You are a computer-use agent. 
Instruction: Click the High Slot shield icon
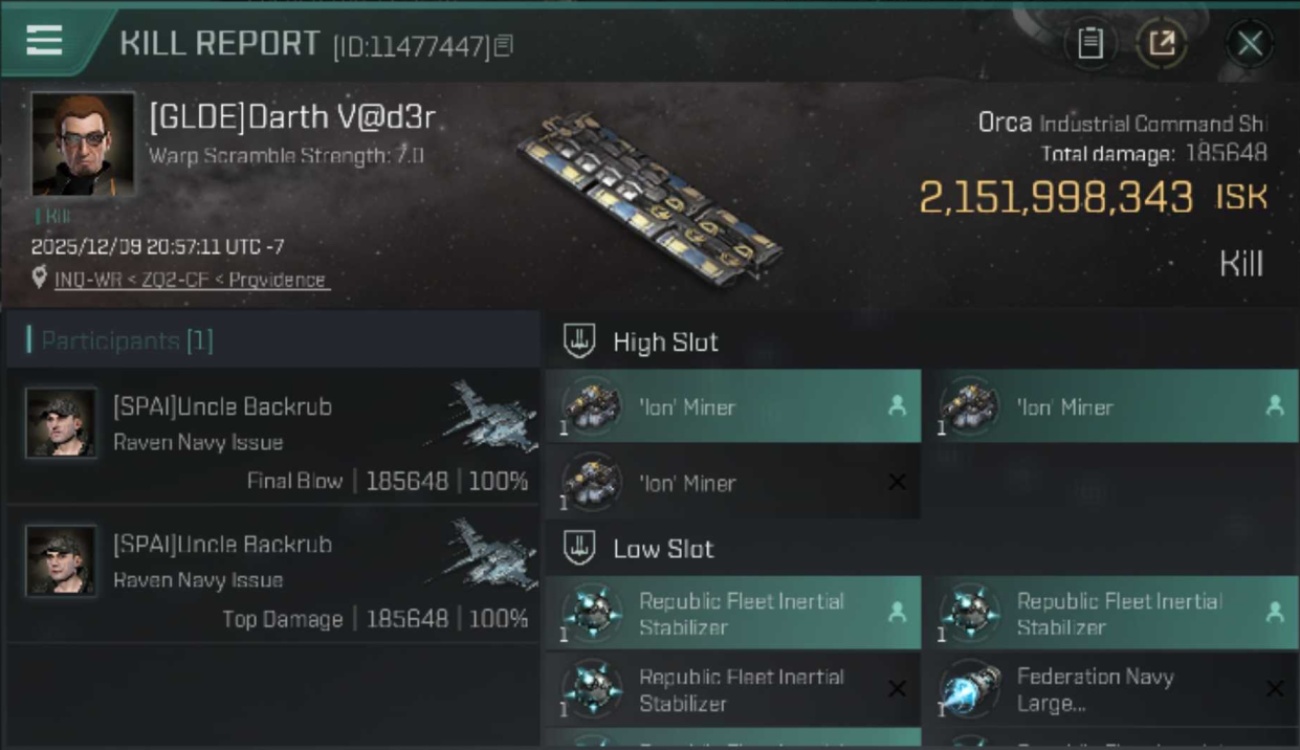[x=579, y=342]
